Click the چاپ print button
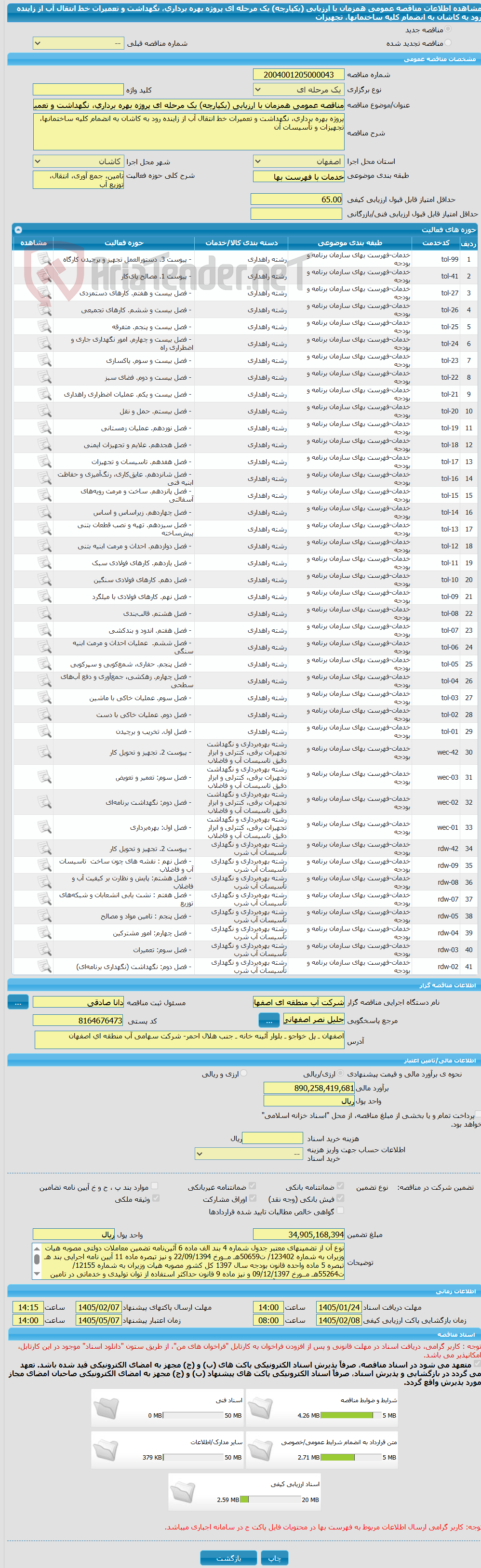 pyautogui.click(x=275, y=1557)
